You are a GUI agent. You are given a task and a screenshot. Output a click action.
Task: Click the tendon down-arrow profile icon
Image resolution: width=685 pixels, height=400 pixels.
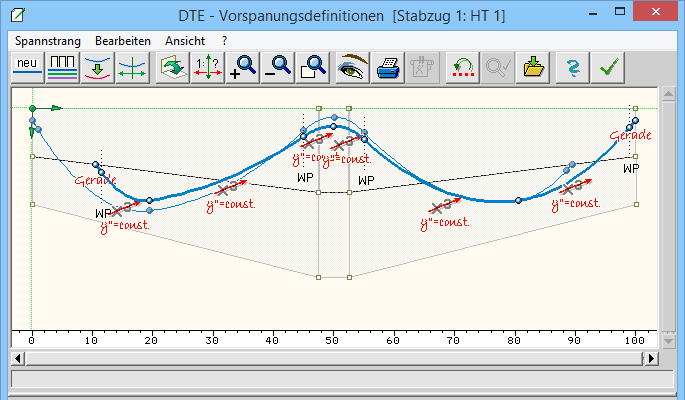tap(97, 68)
